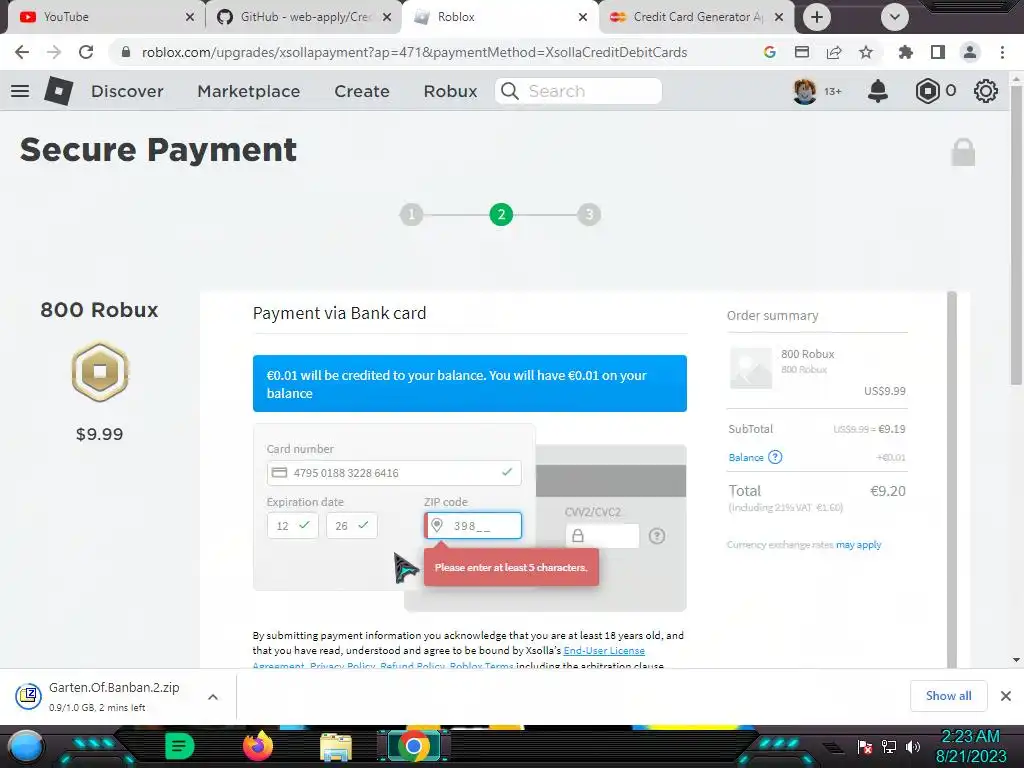This screenshot has width=1024, height=768.
Task: Click the 'may apply' exchange rates link
Action: coord(859,545)
